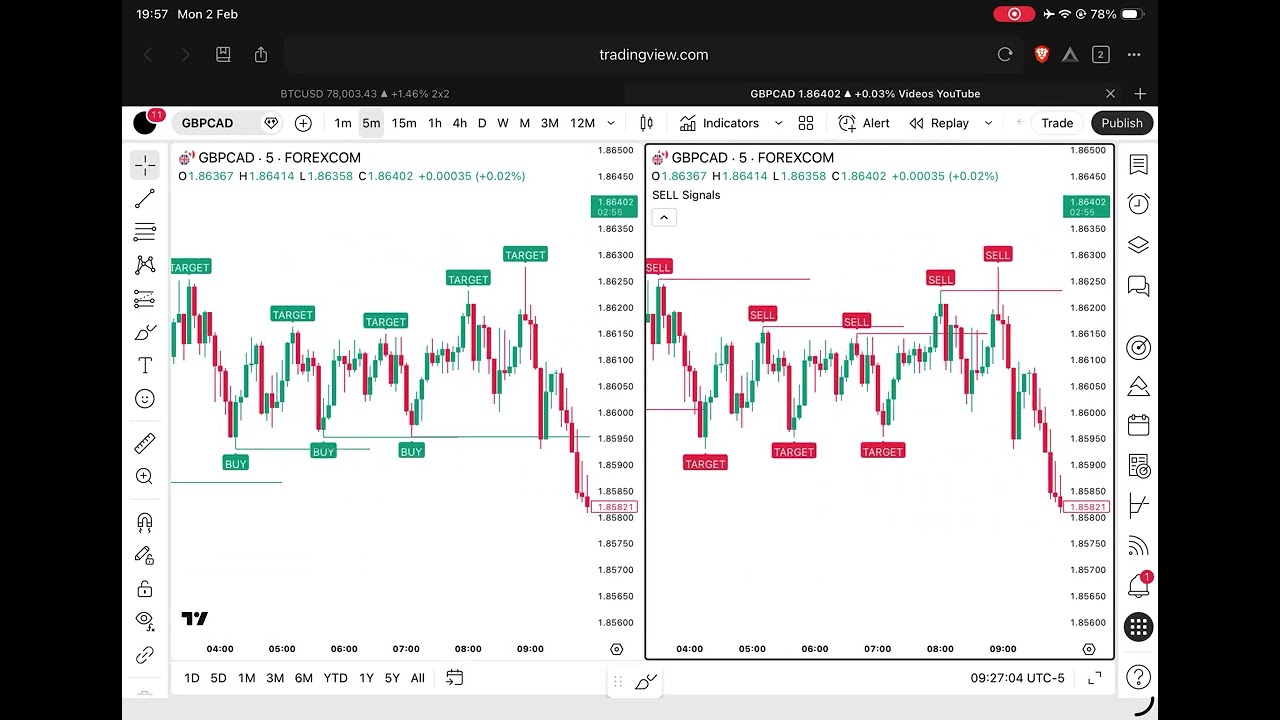Switch to the 1m timeframe
The height and width of the screenshot is (720, 1280).
(x=343, y=123)
